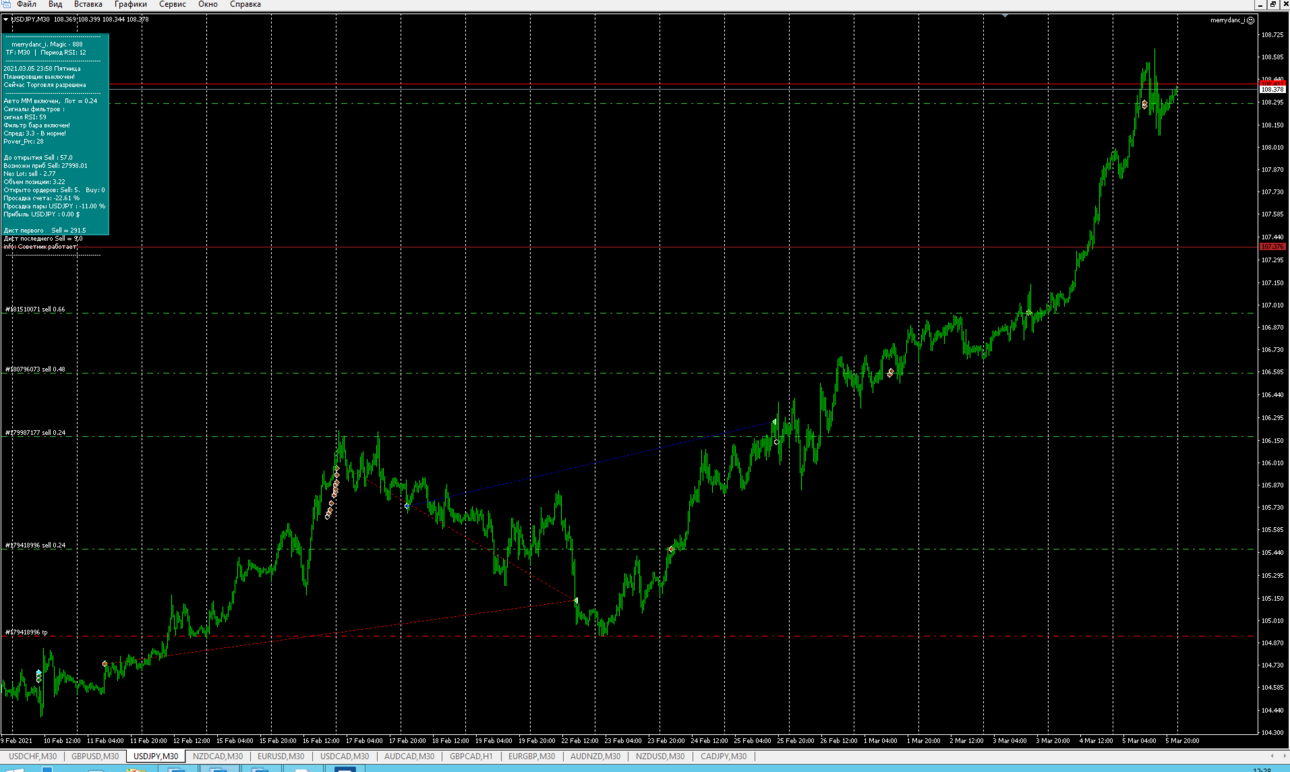Click the 'сигнал RSI: 59' line

(25, 117)
